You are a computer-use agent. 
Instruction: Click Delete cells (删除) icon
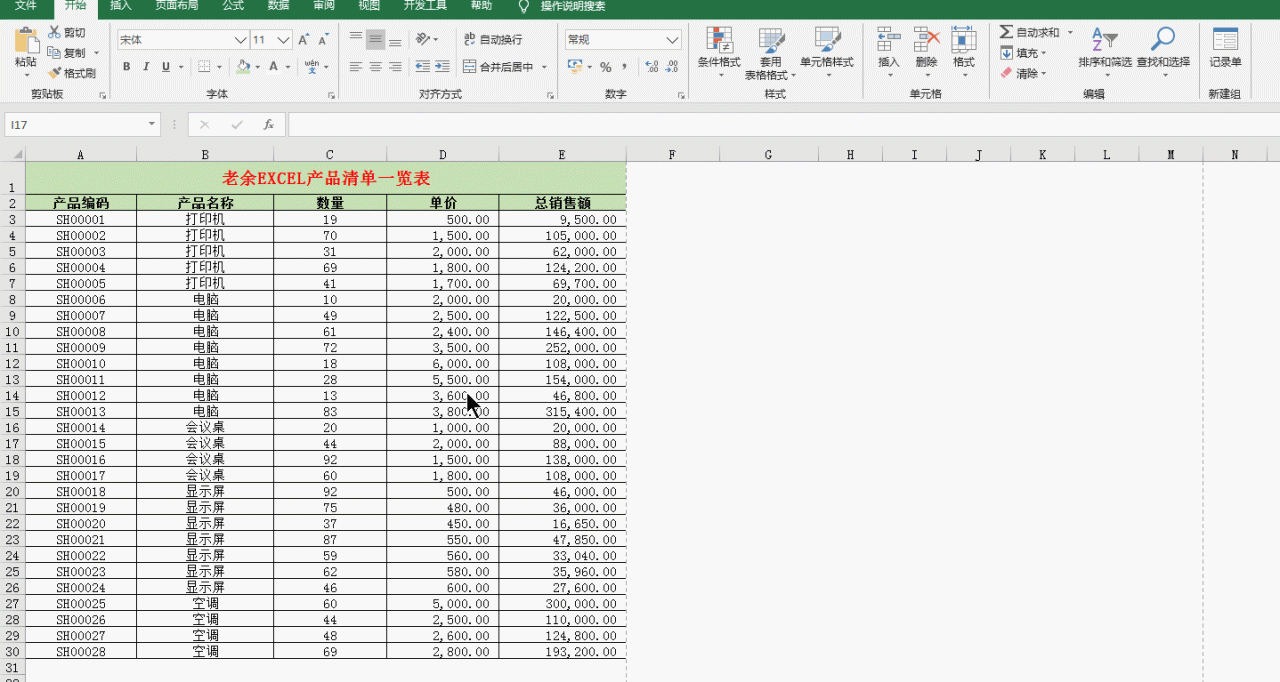(x=926, y=40)
